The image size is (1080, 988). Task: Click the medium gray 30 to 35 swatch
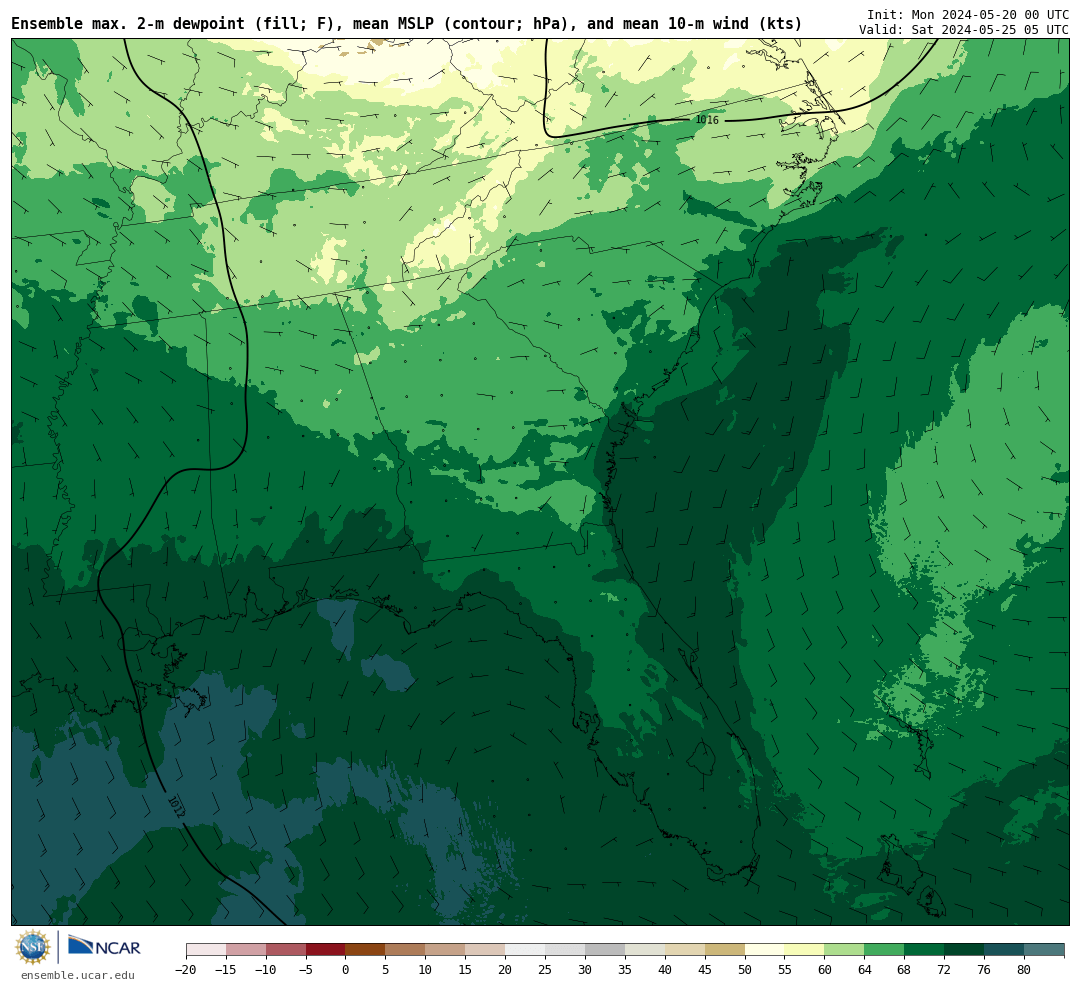(x=605, y=950)
